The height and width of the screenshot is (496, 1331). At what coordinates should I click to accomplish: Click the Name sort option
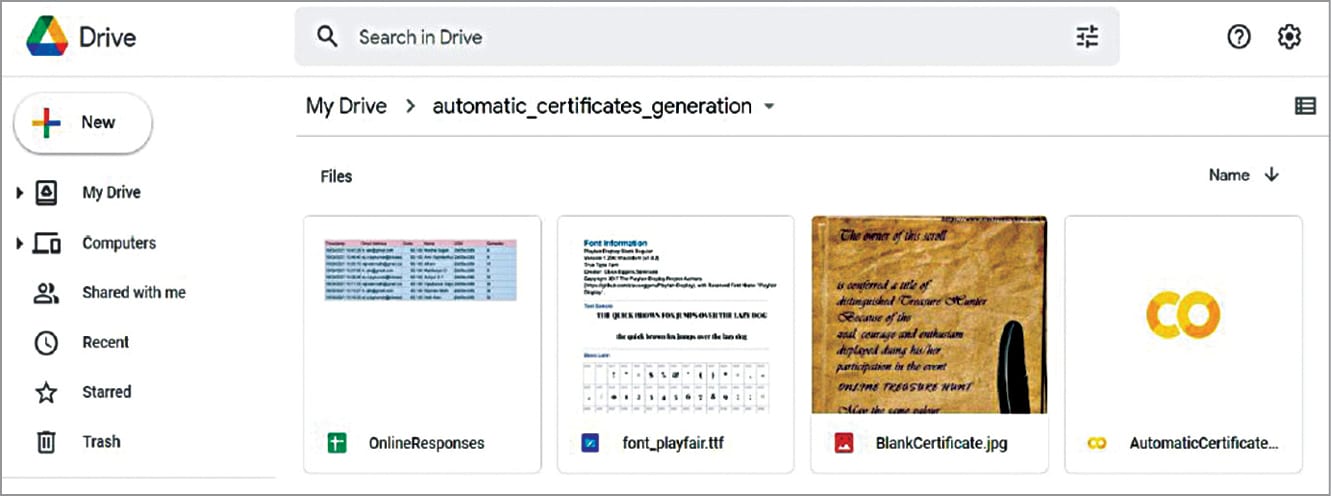1229,175
